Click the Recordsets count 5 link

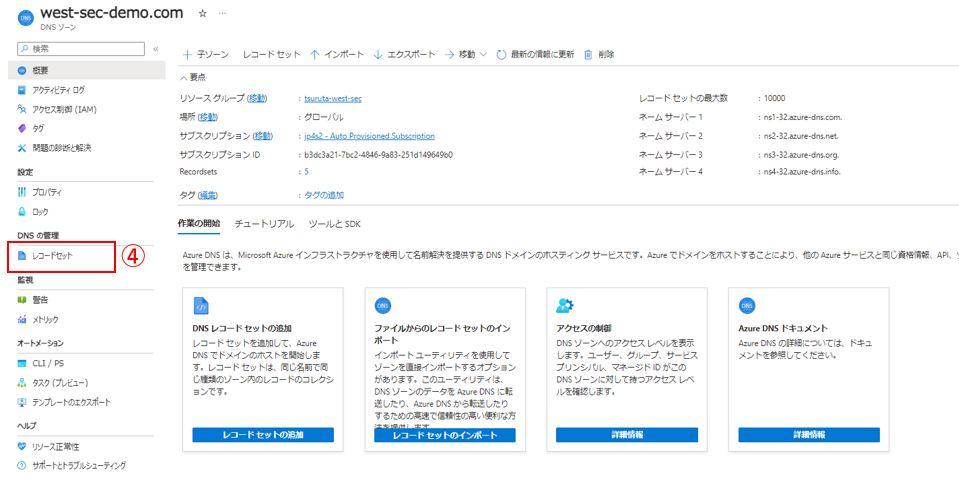click(x=306, y=172)
